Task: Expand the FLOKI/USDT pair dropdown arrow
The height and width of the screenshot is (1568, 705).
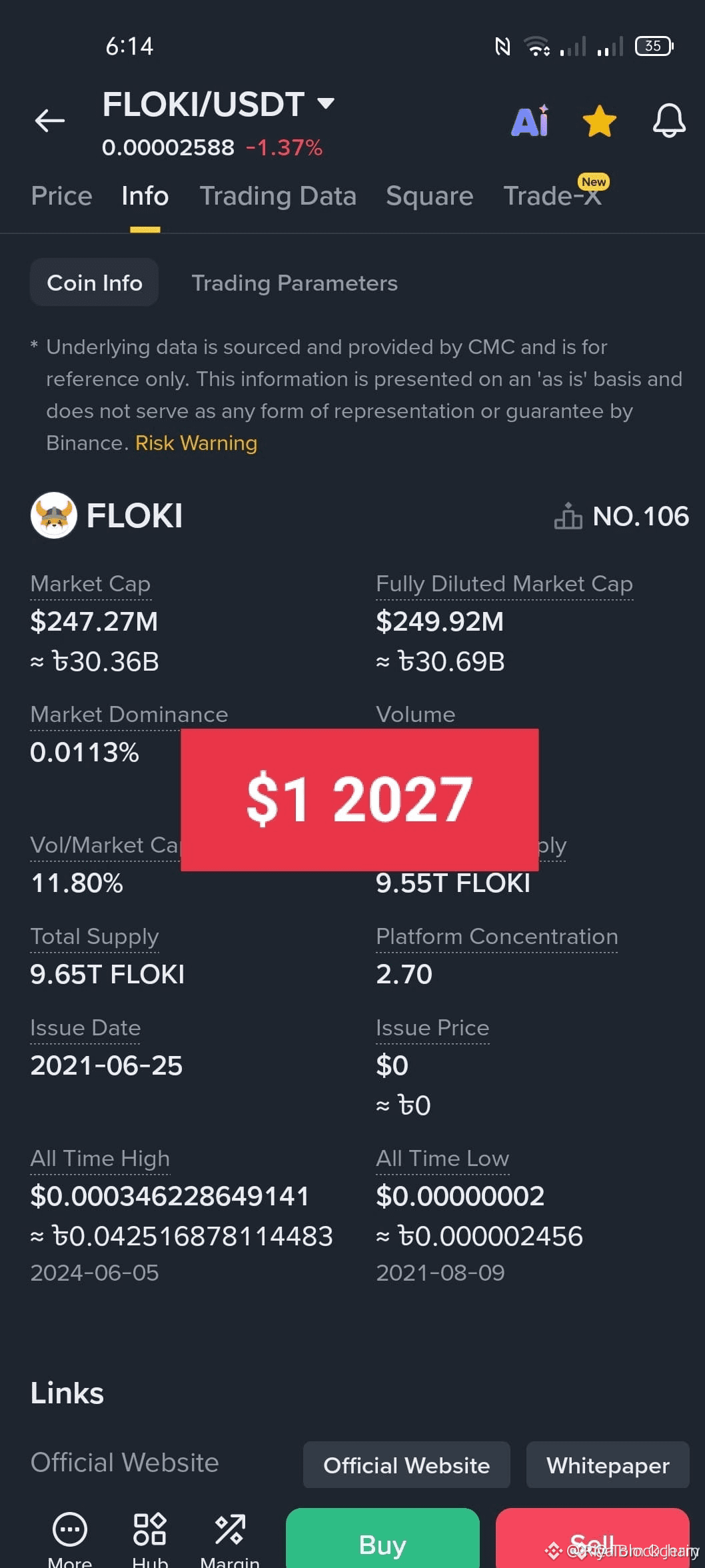Action: pos(325,103)
